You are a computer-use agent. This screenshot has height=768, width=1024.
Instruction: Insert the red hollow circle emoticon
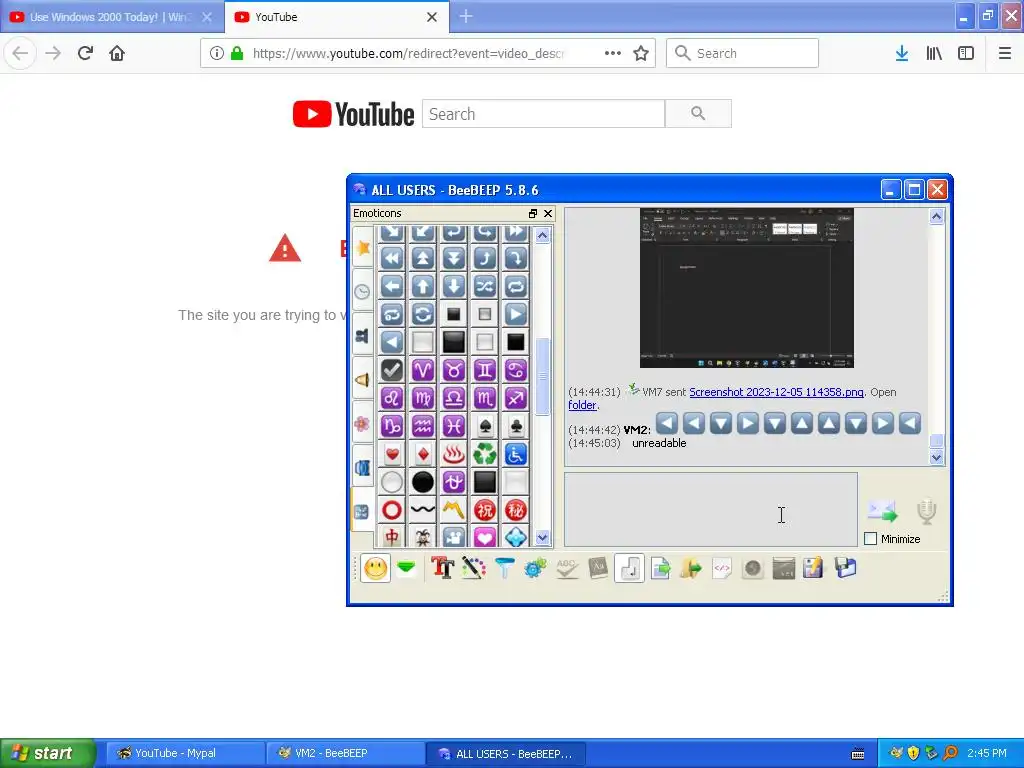click(x=392, y=511)
